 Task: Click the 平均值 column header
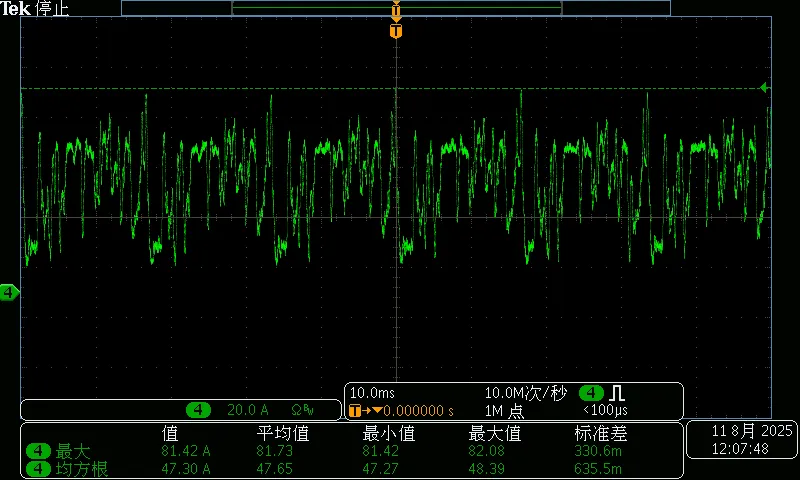(283, 434)
